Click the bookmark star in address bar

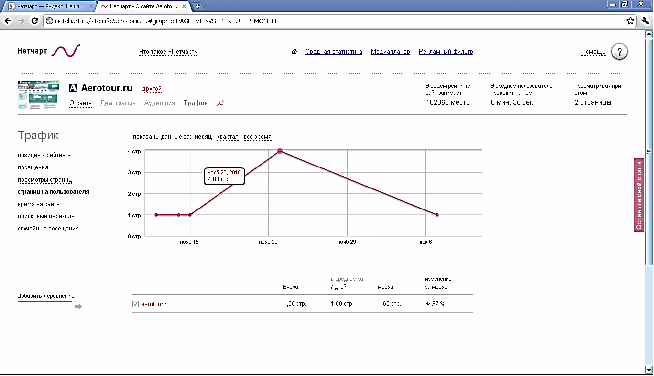click(x=630, y=21)
